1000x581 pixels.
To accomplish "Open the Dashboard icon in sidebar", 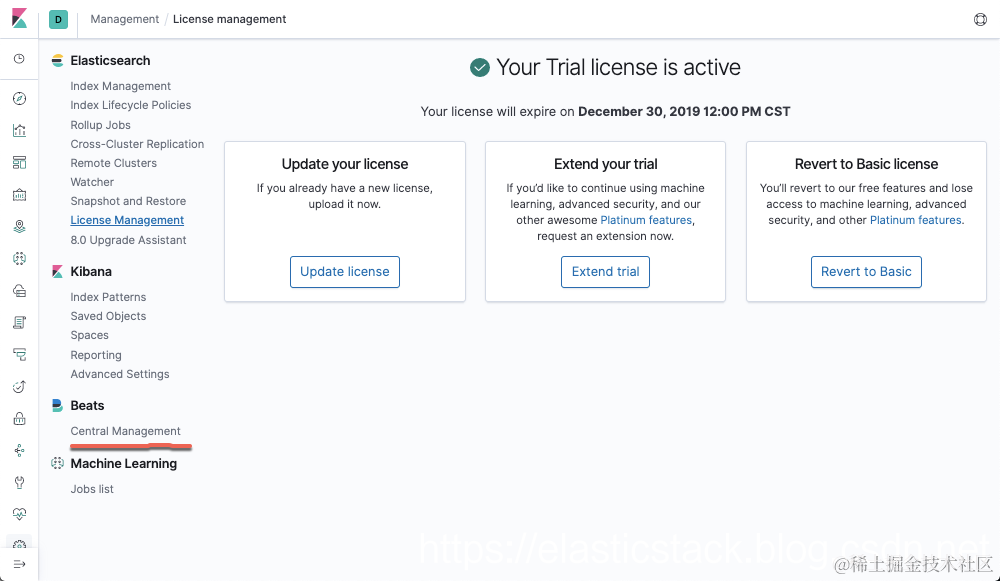I will click(20, 162).
